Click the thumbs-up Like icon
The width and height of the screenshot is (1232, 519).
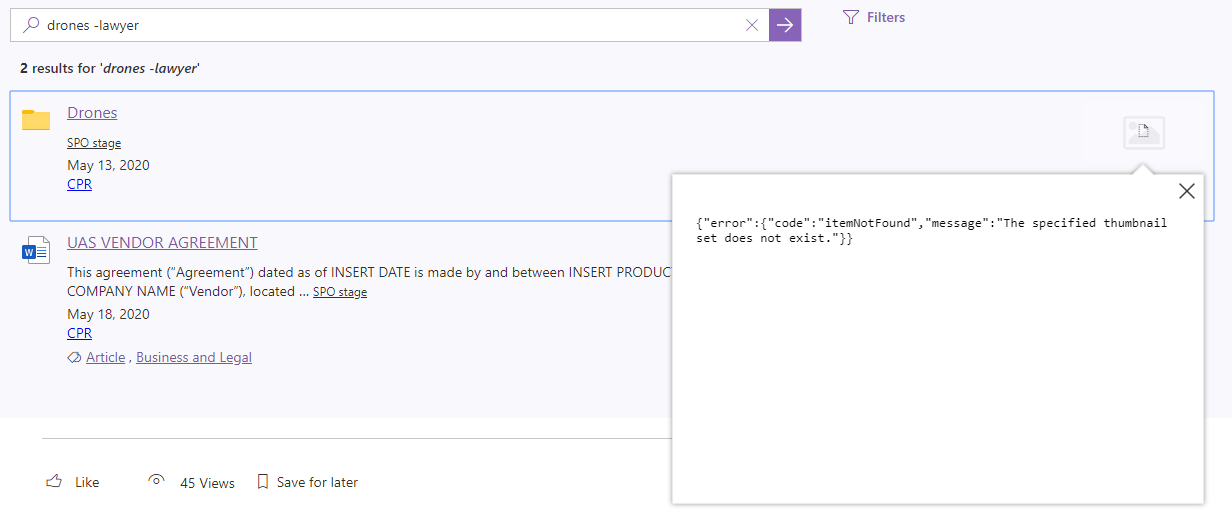coord(54,481)
